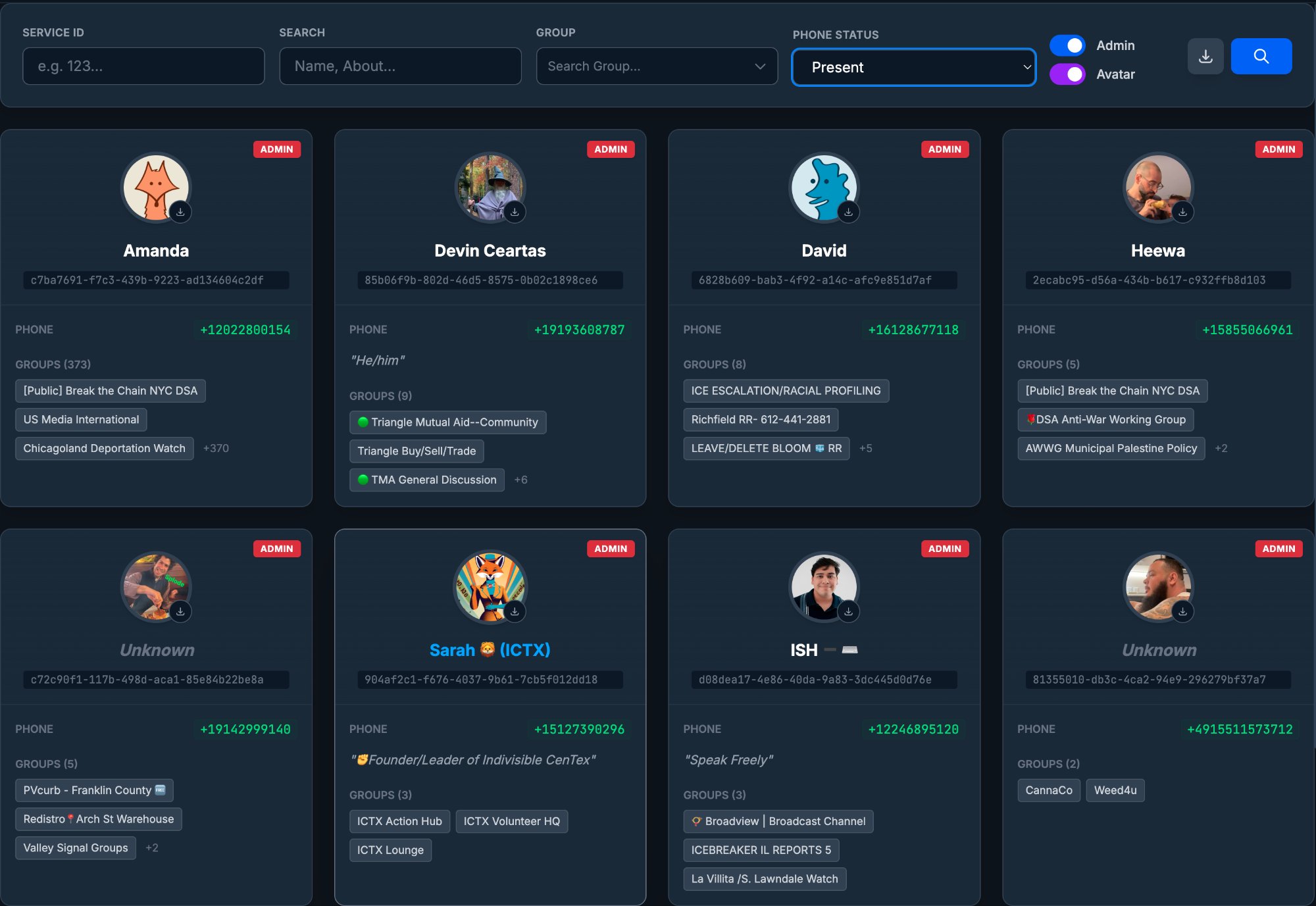Screen dimensions: 1316x906
Task: Click the download icon on ISH's avatar
Action: click(849, 611)
